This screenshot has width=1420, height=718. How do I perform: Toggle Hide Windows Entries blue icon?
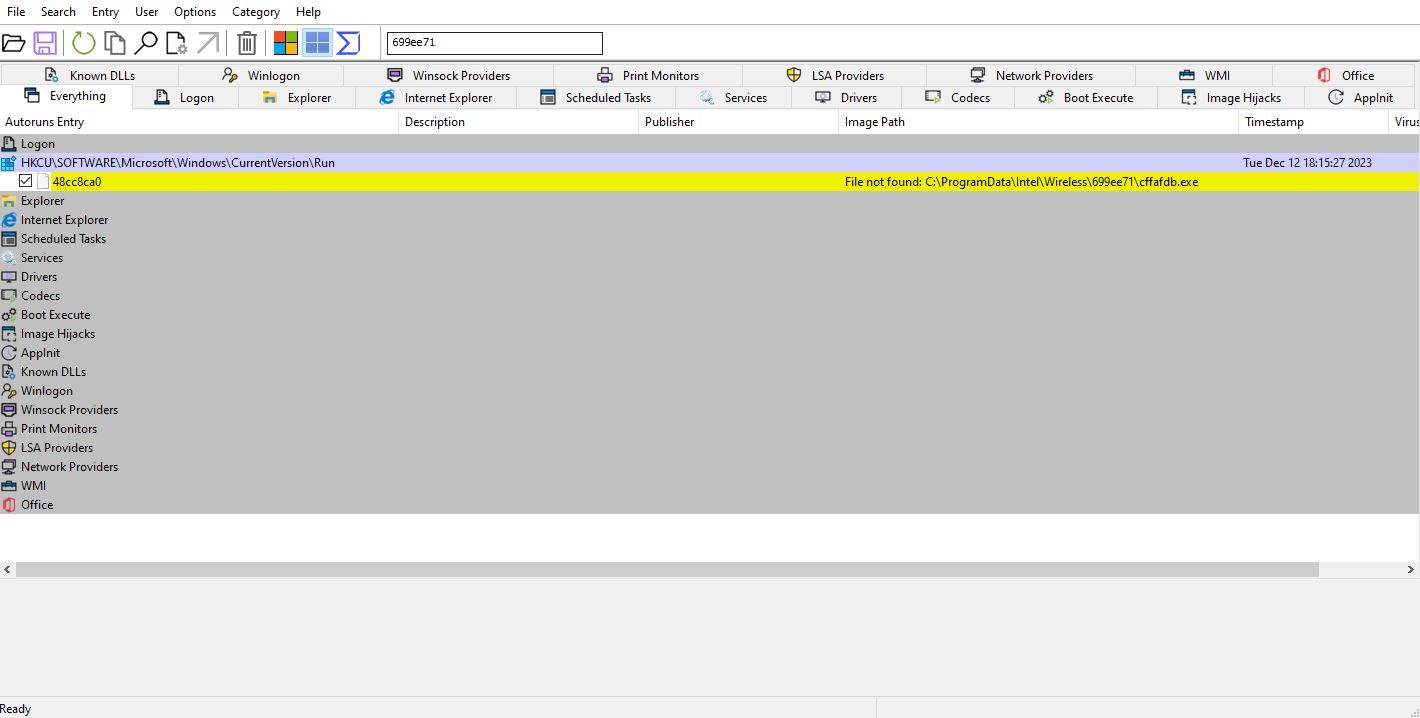tap(317, 43)
